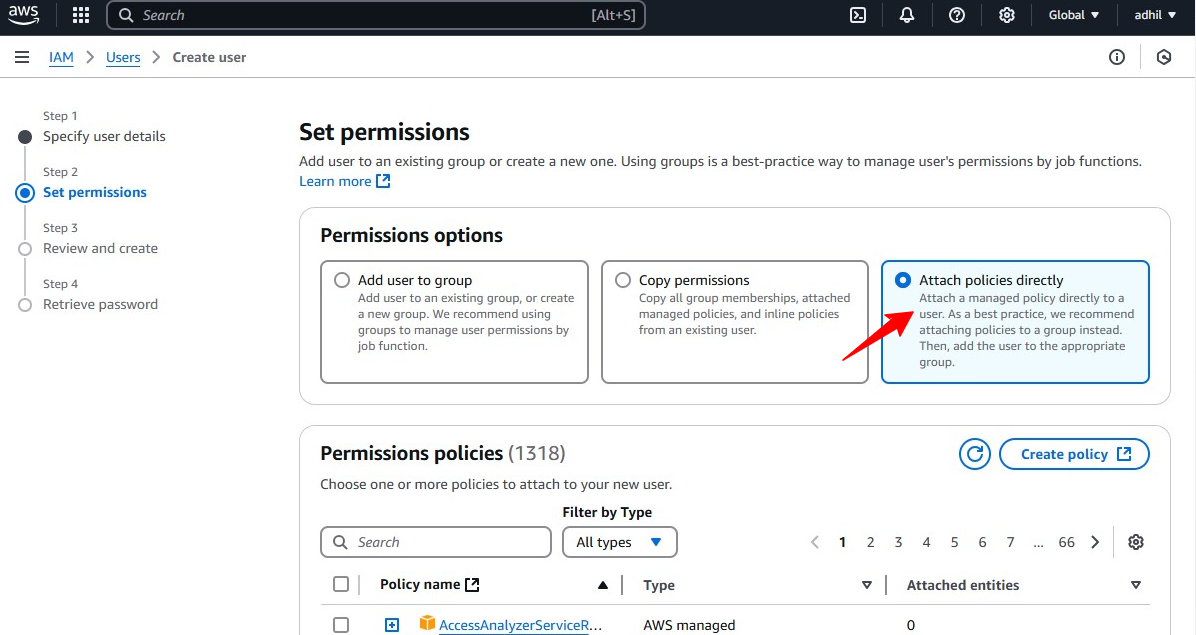Screen dimensions: 1196x635
Task: Open the policies table preferences gear
Action: point(1136,542)
